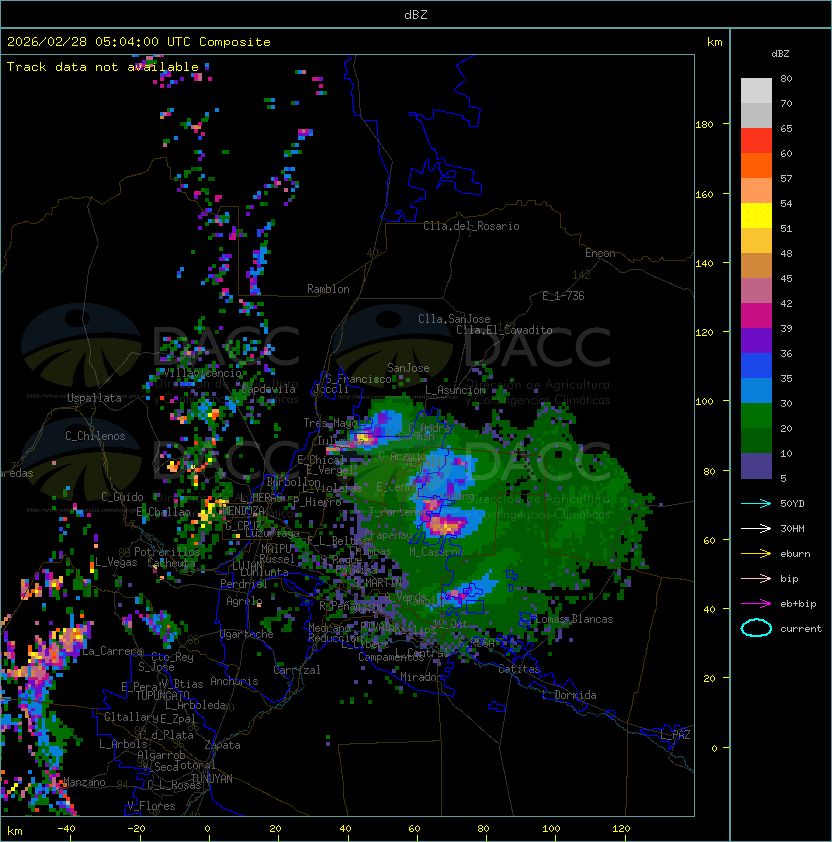Select the light gray 70-80 dBZ legend swatch
Screen dimensions: 832x842
click(x=756, y=91)
